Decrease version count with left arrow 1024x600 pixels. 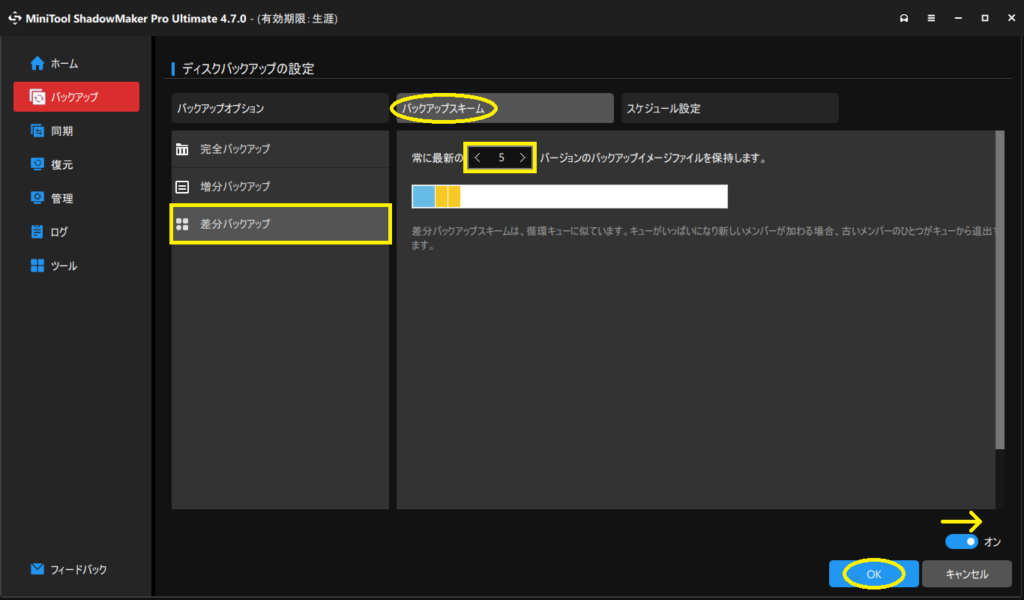(478, 157)
